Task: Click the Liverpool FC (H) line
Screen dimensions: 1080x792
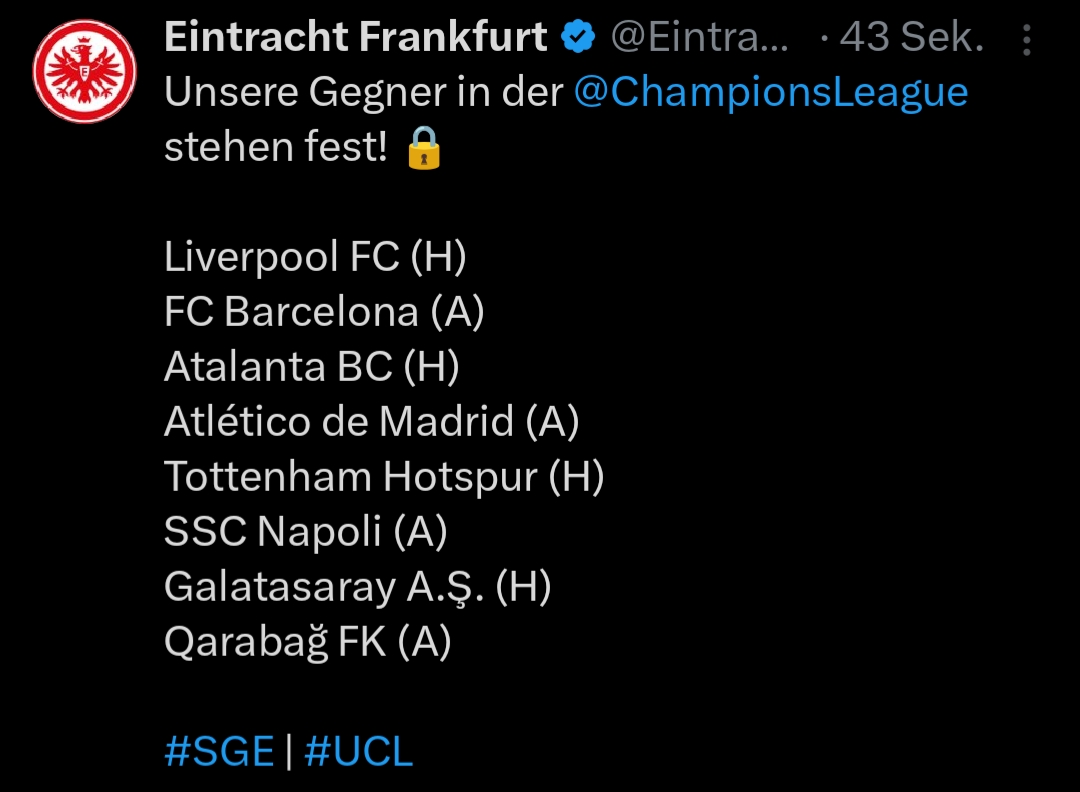Action: (x=315, y=258)
